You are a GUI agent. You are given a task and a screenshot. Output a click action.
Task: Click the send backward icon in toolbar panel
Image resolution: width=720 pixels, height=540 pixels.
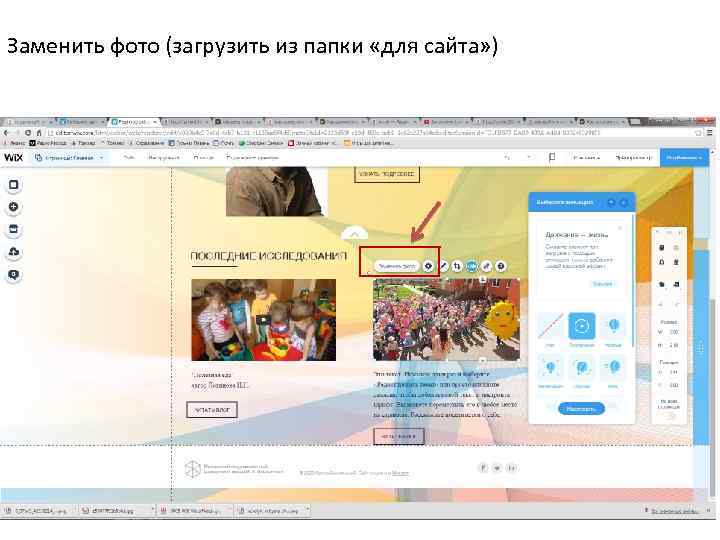tap(676, 284)
